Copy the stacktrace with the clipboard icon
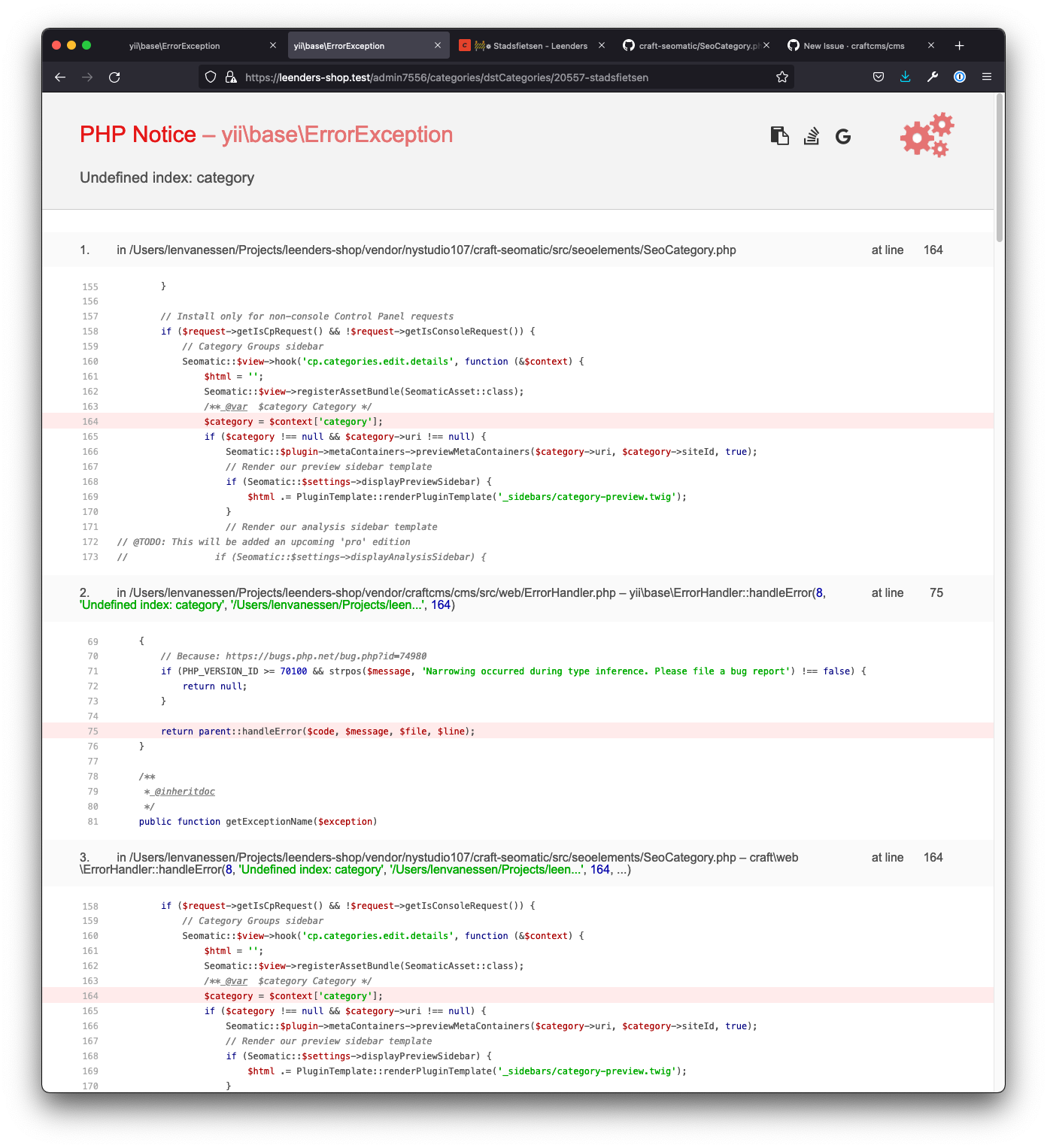 tap(780, 136)
